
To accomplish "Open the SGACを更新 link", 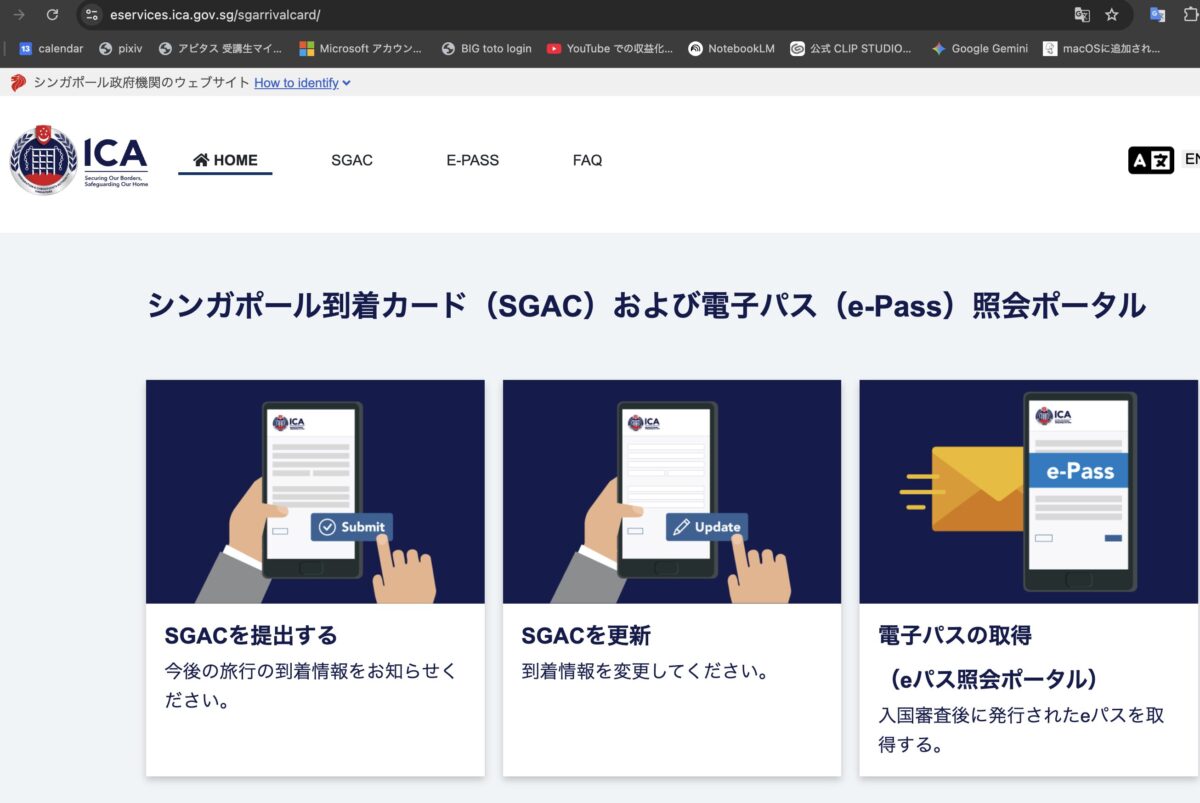I will [x=586, y=635].
